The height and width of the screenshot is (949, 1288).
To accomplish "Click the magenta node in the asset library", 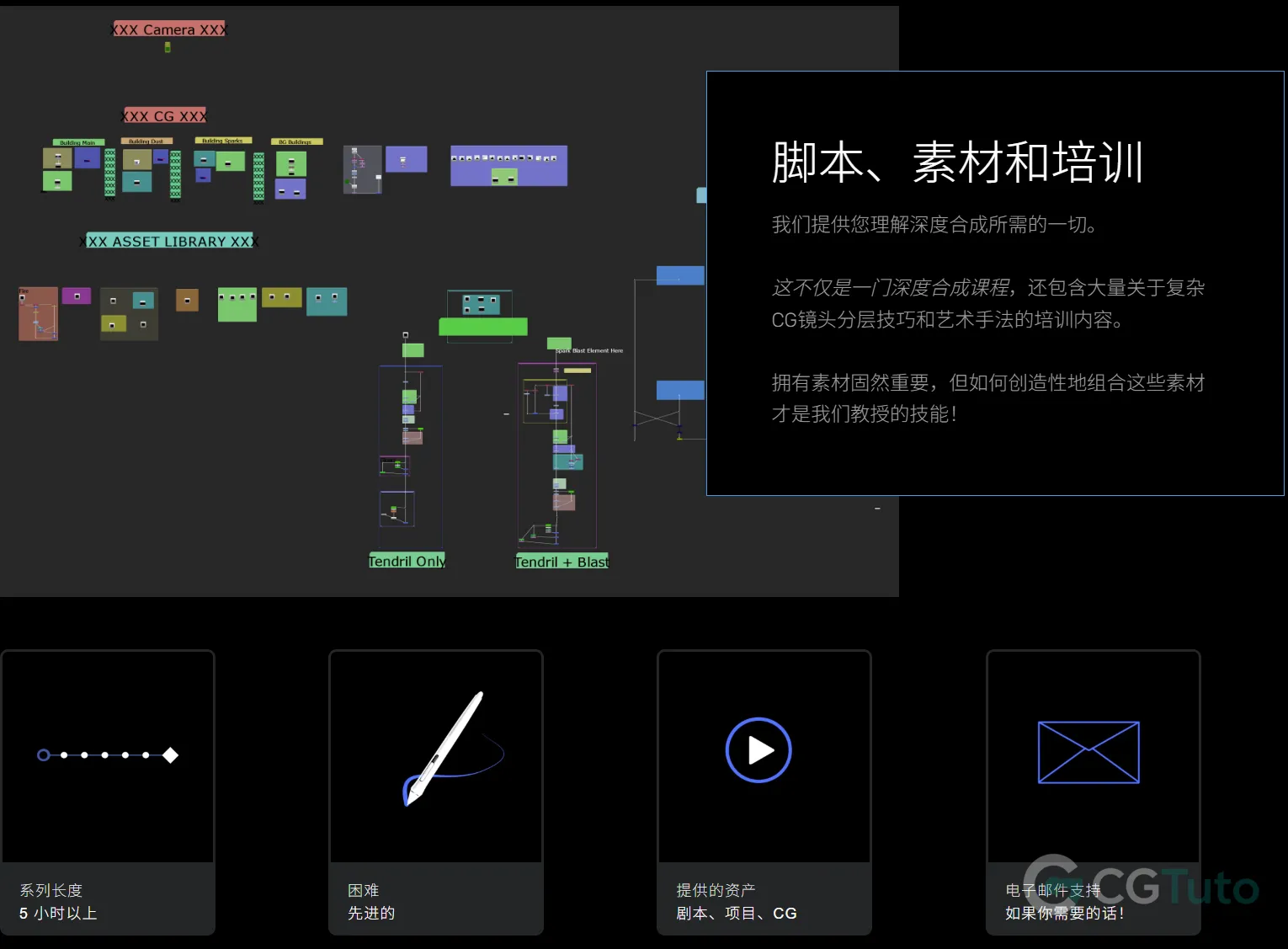I will pos(77,296).
